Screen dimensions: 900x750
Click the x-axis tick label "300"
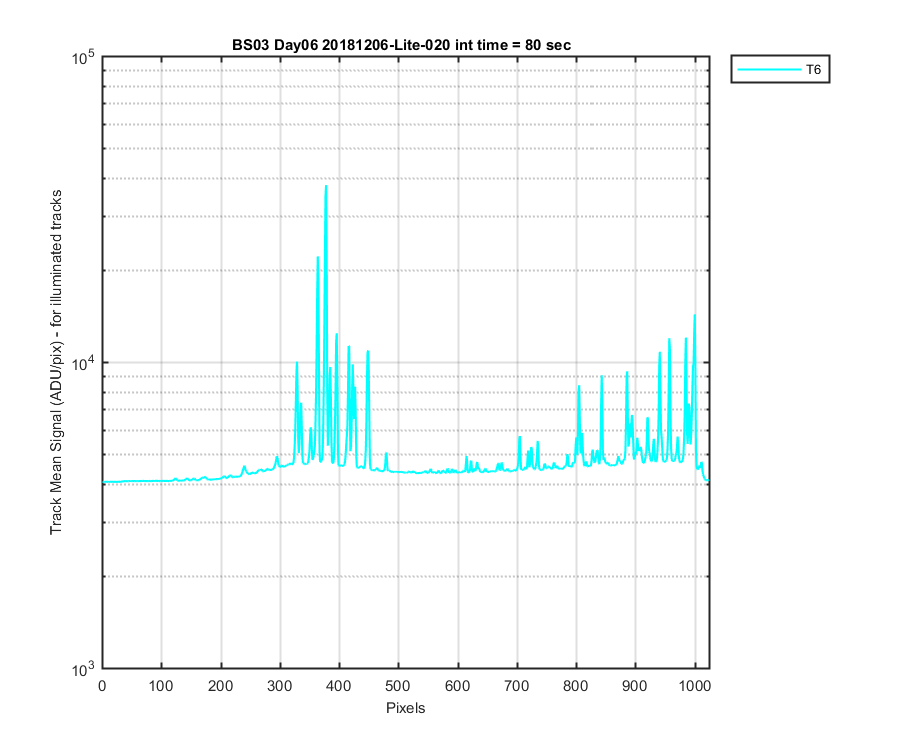(x=280, y=686)
